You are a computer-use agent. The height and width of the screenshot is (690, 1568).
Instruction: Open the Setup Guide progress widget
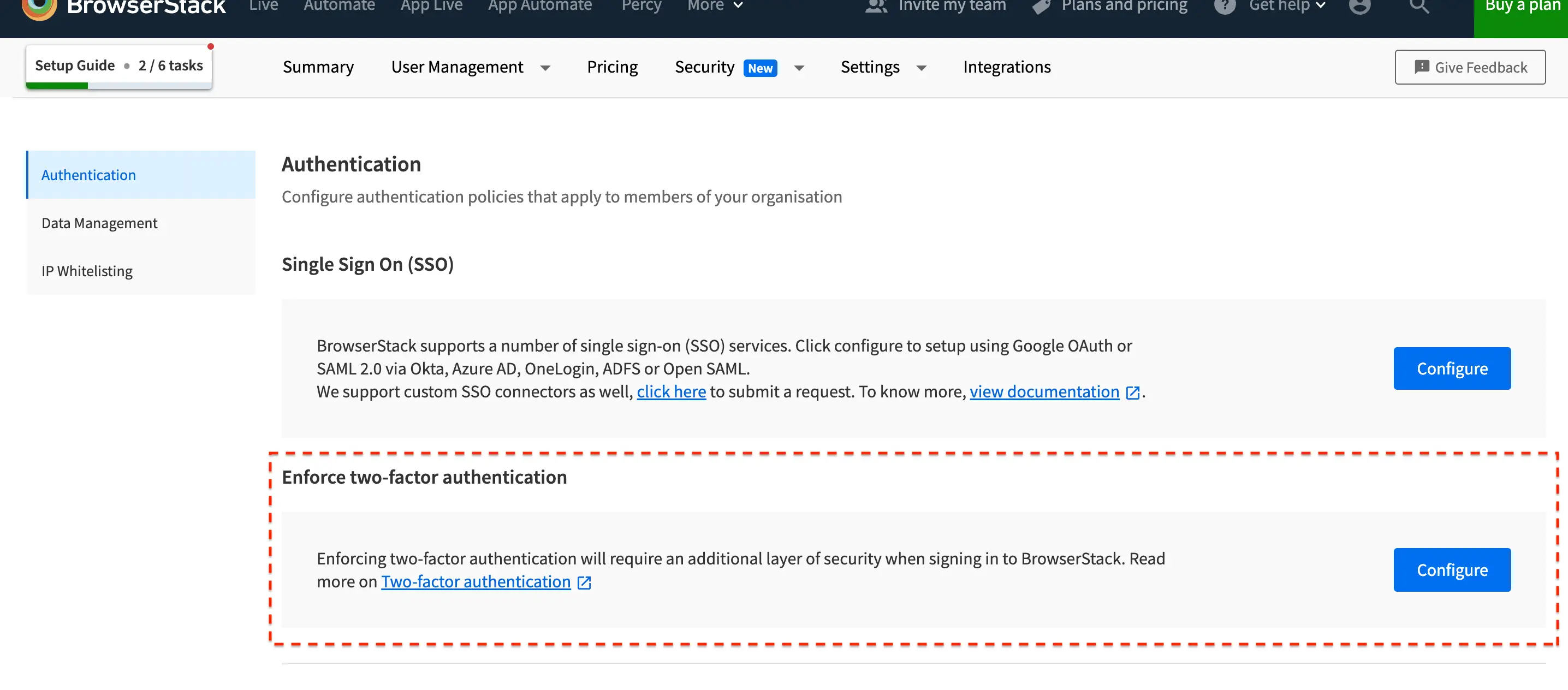coord(118,66)
